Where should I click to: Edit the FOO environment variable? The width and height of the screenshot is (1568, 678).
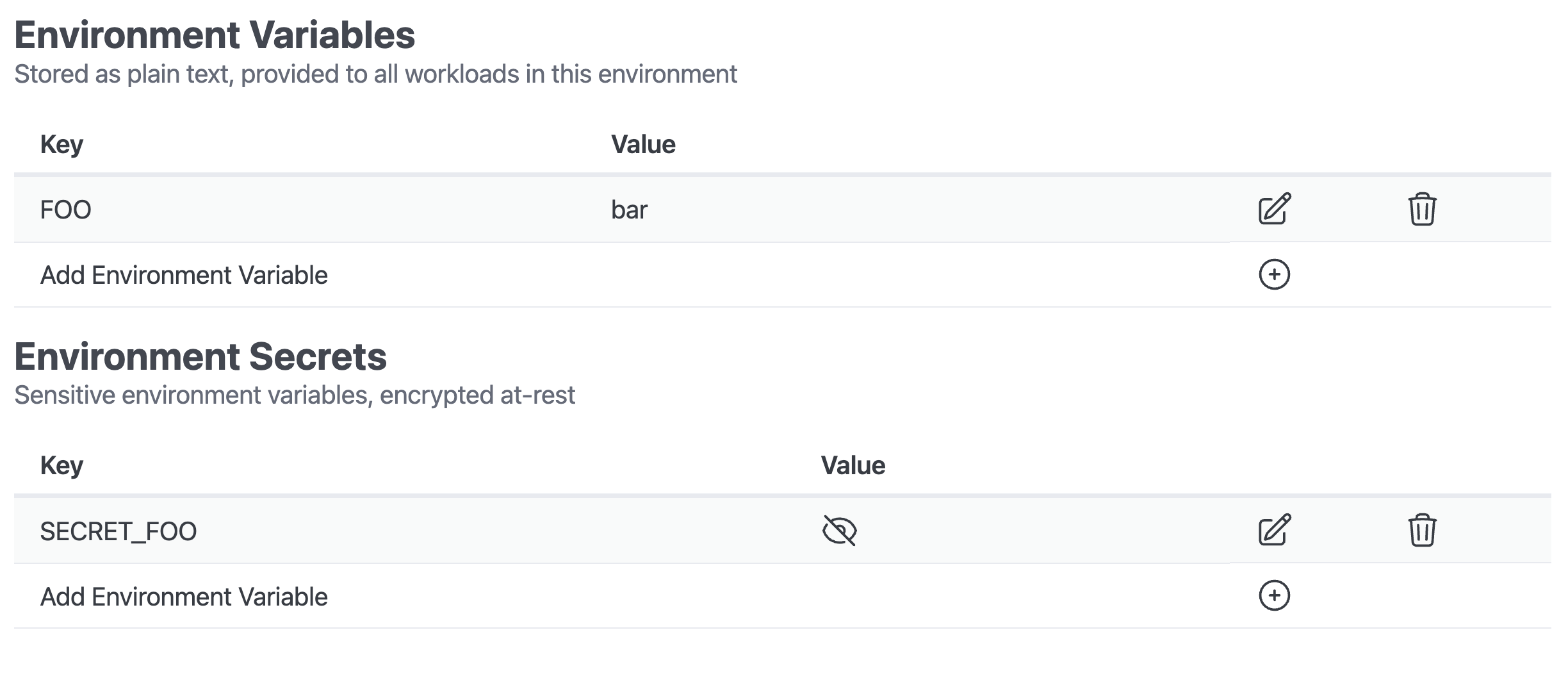1274,209
